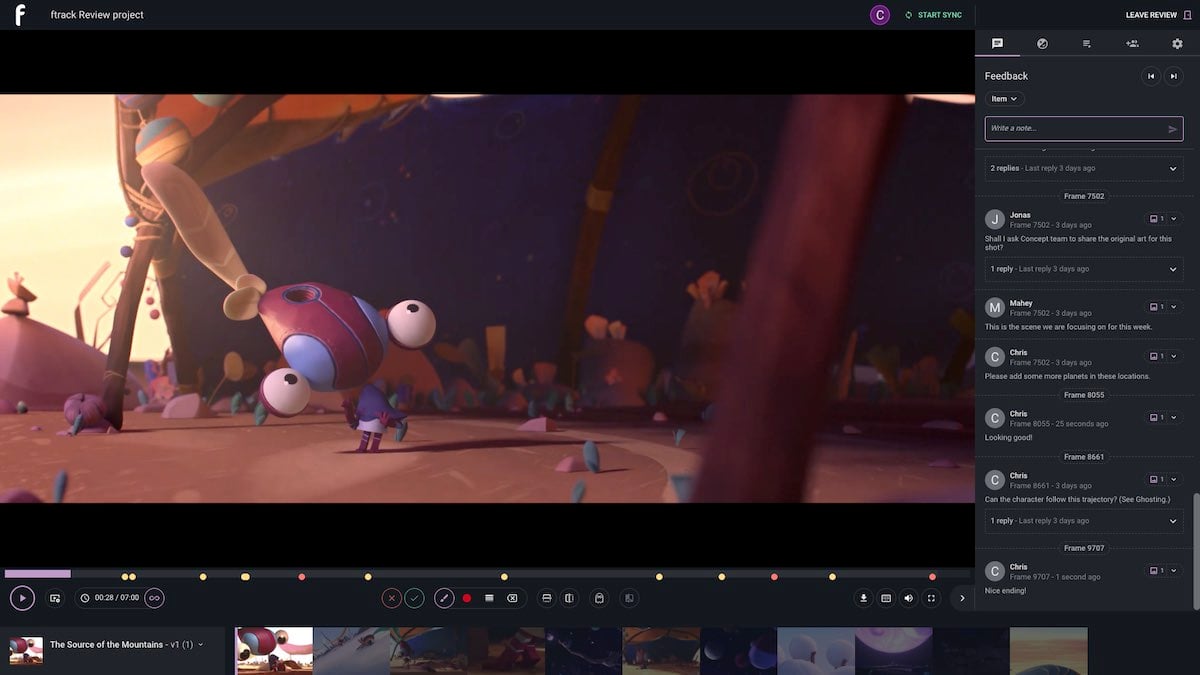Open the stroke thickness option

coord(489,598)
